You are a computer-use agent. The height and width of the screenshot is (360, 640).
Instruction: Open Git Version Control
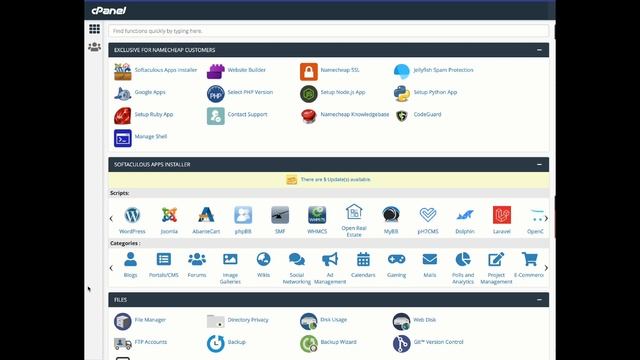click(428, 343)
